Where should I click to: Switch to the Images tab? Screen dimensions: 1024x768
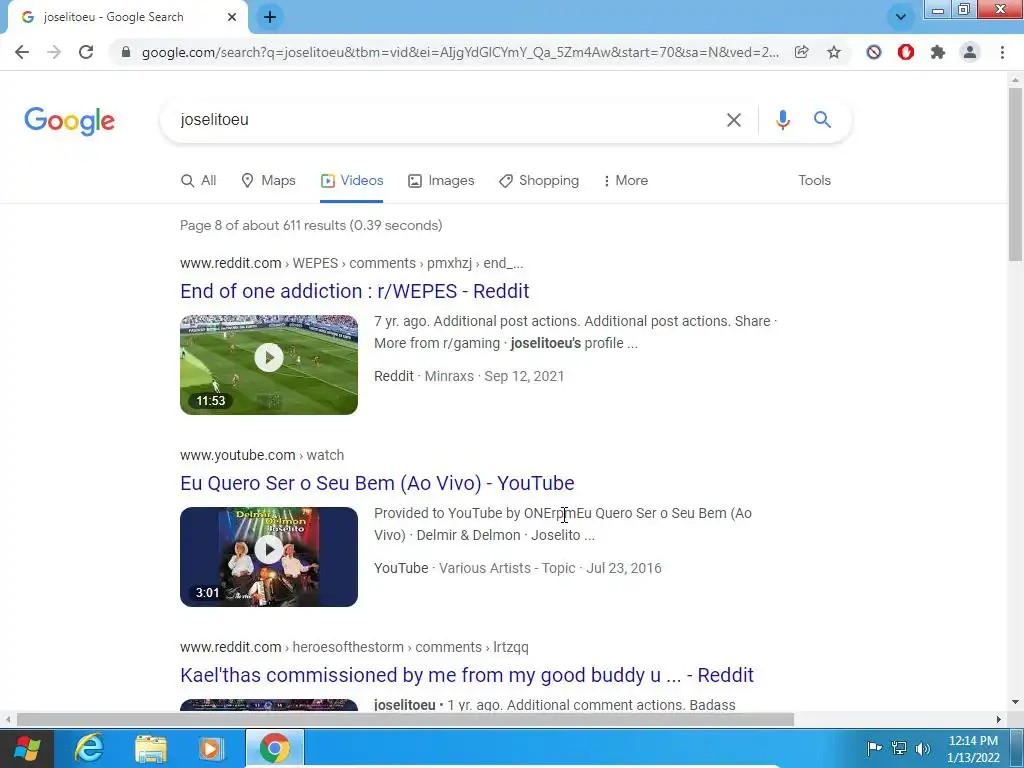tap(441, 180)
